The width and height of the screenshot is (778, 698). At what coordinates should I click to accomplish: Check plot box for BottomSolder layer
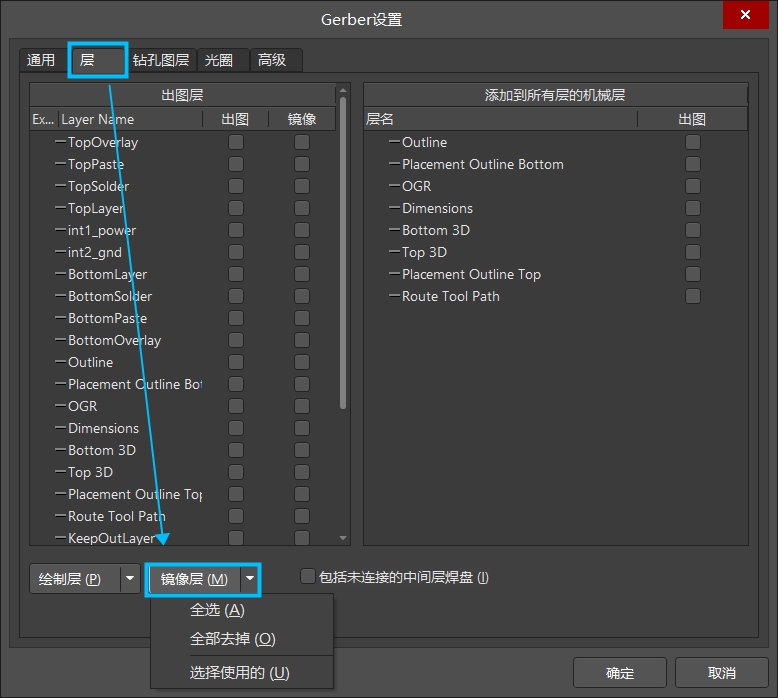[x=236, y=296]
